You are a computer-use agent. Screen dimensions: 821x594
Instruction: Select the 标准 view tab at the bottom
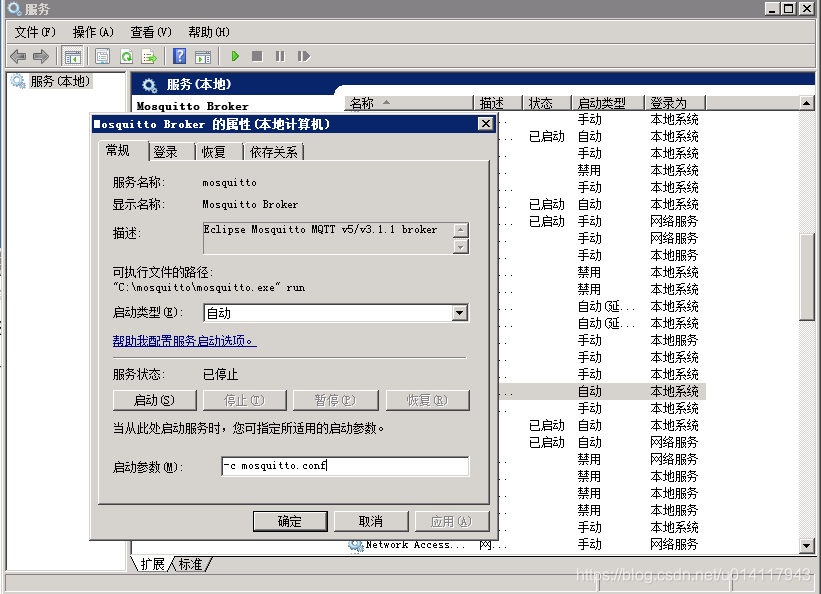[190, 564]
